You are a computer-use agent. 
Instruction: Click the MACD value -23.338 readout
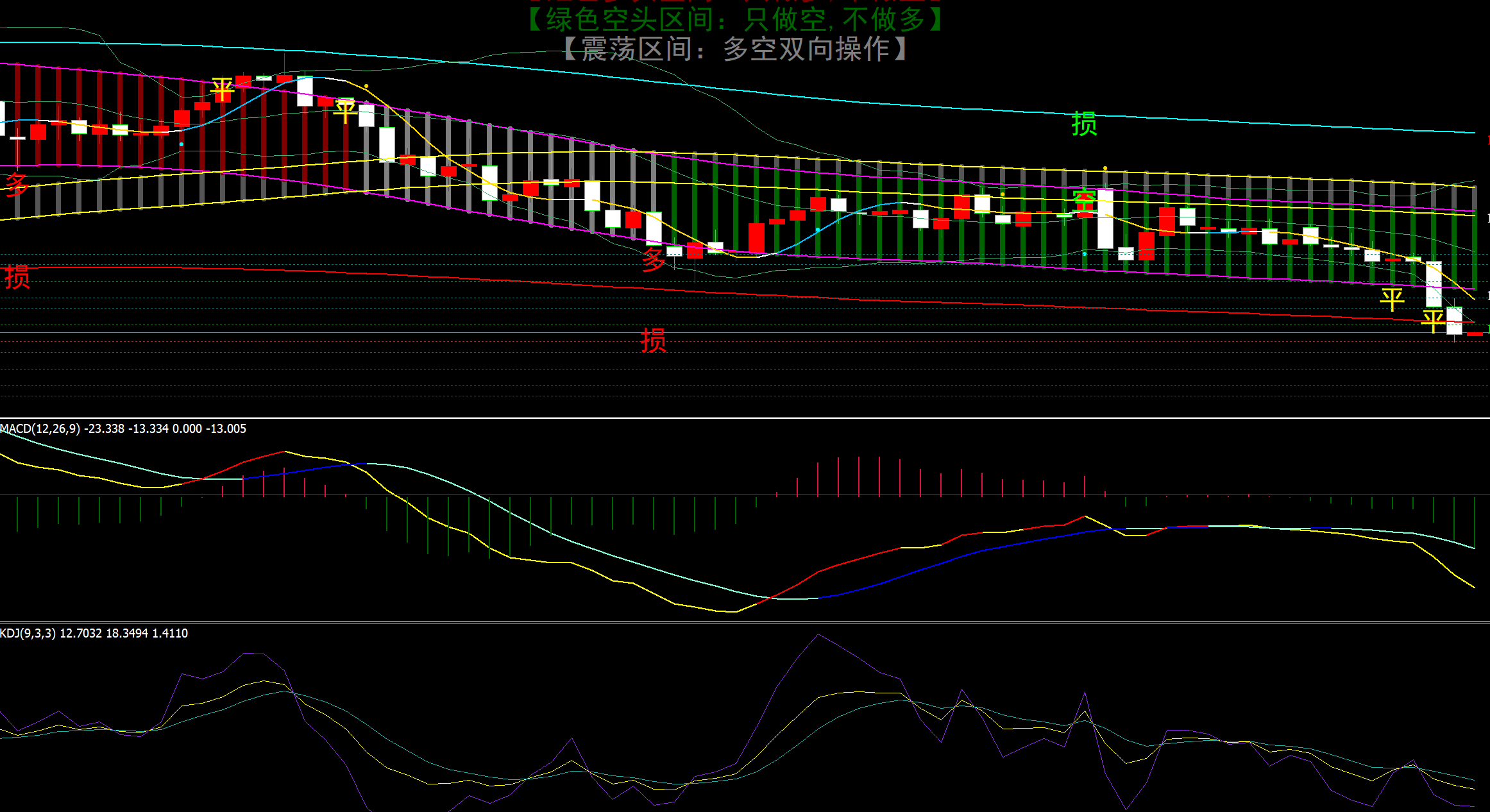point(105,428)
